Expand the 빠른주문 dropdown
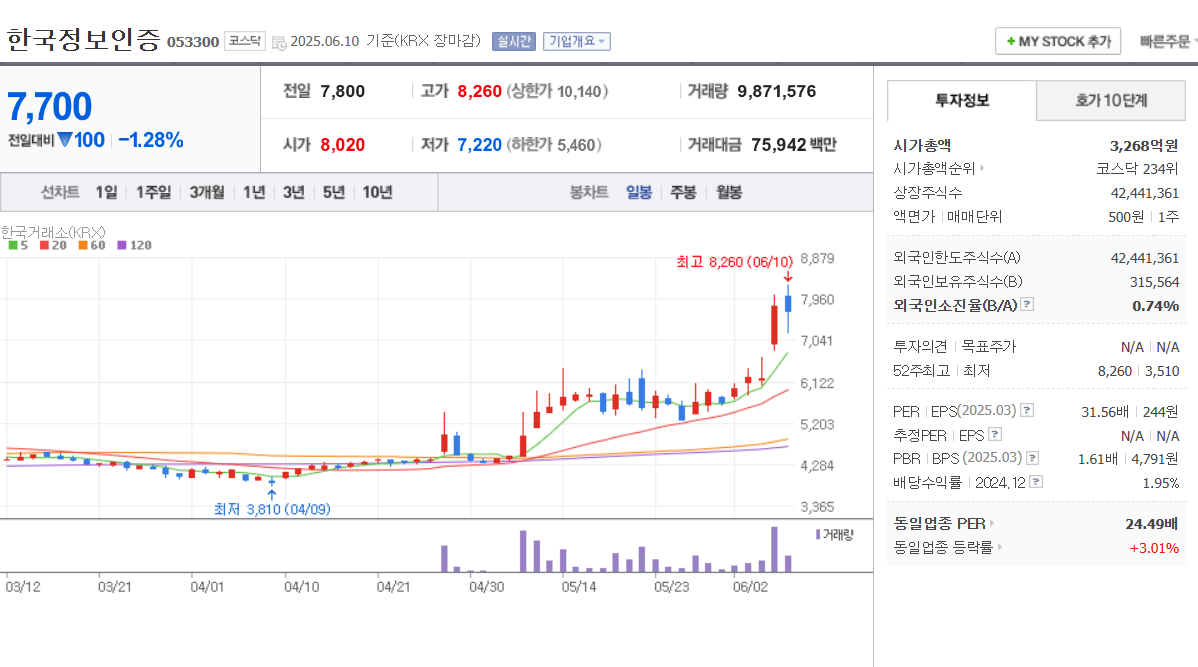Screen dimensions: 1198x667 click(x=1167, y=41)
